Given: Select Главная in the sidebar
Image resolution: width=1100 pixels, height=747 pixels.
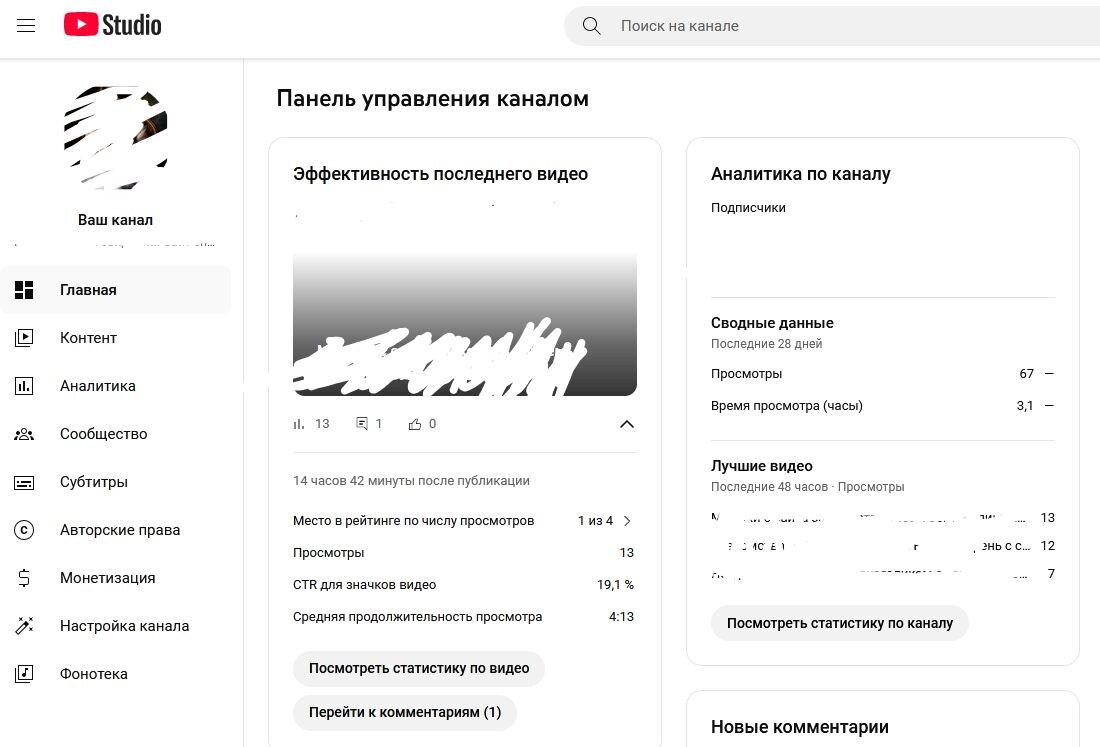Looking at the screenshot, I should (x=116, y=290).
